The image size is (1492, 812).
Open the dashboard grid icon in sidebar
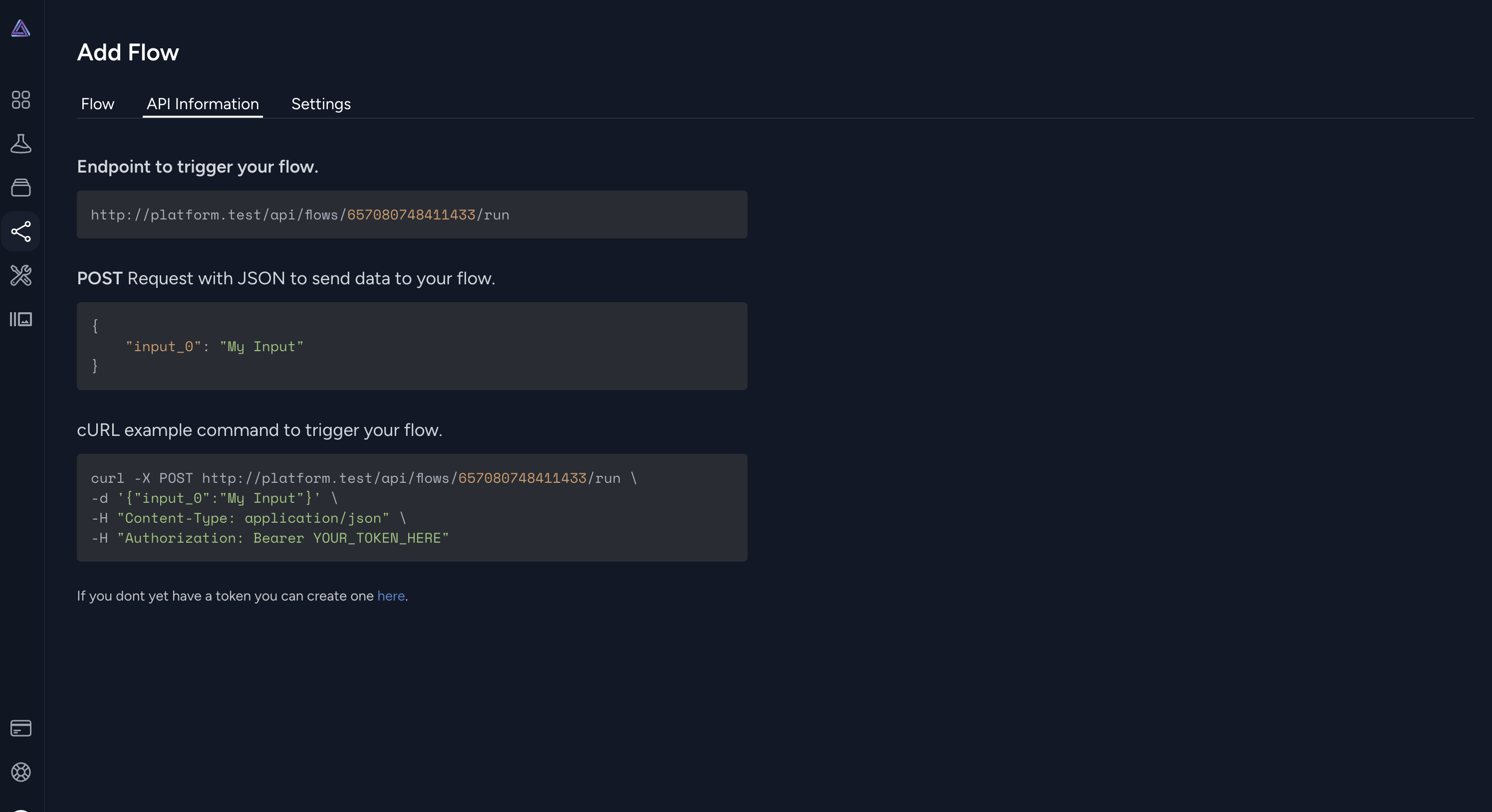(x=21, y=100)
